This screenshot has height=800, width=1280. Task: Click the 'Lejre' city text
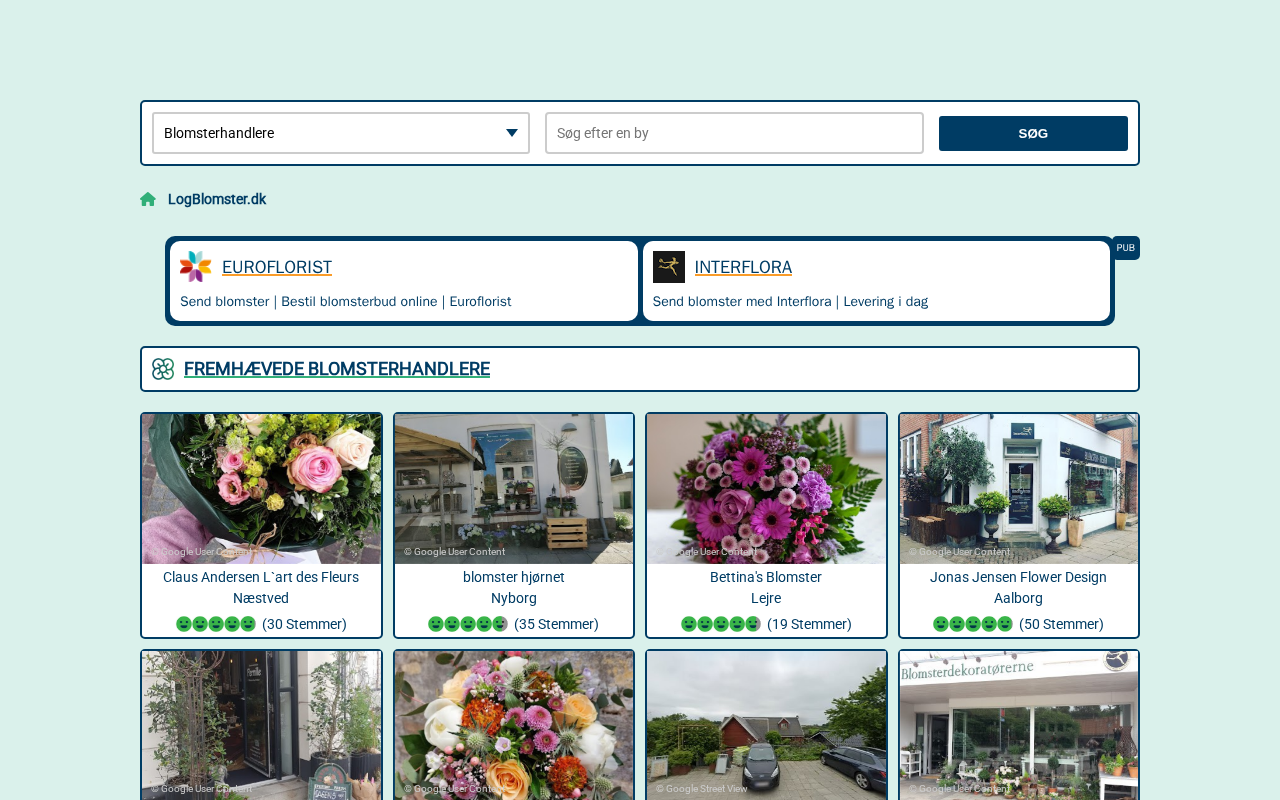[x=766, y=598]
